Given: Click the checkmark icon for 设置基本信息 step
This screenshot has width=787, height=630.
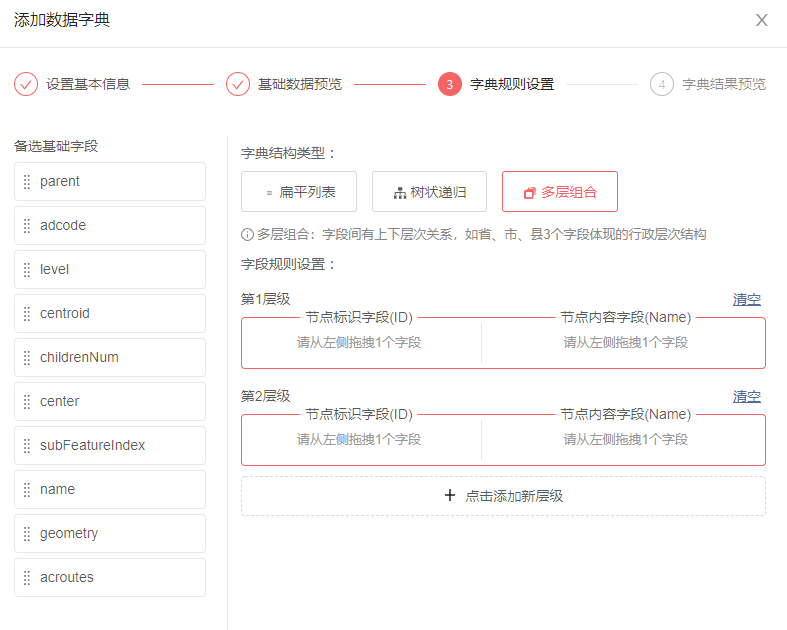Looking at the screenshot, I should pyautogui.click(x=26, y=84).
